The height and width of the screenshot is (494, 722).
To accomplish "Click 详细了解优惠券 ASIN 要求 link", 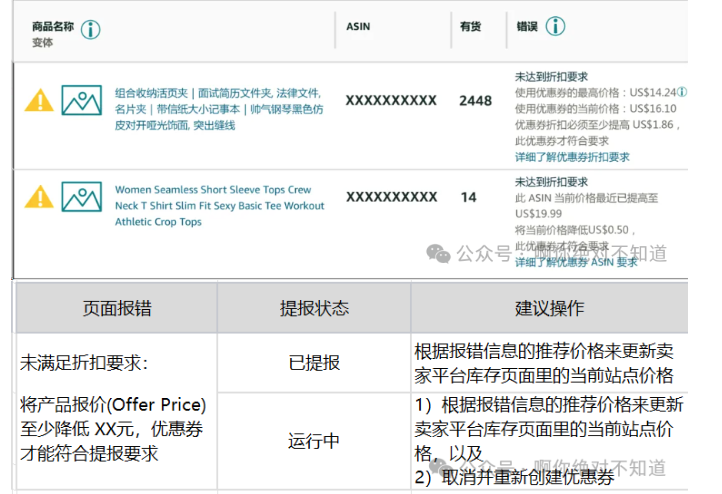I will coord(575,262).
